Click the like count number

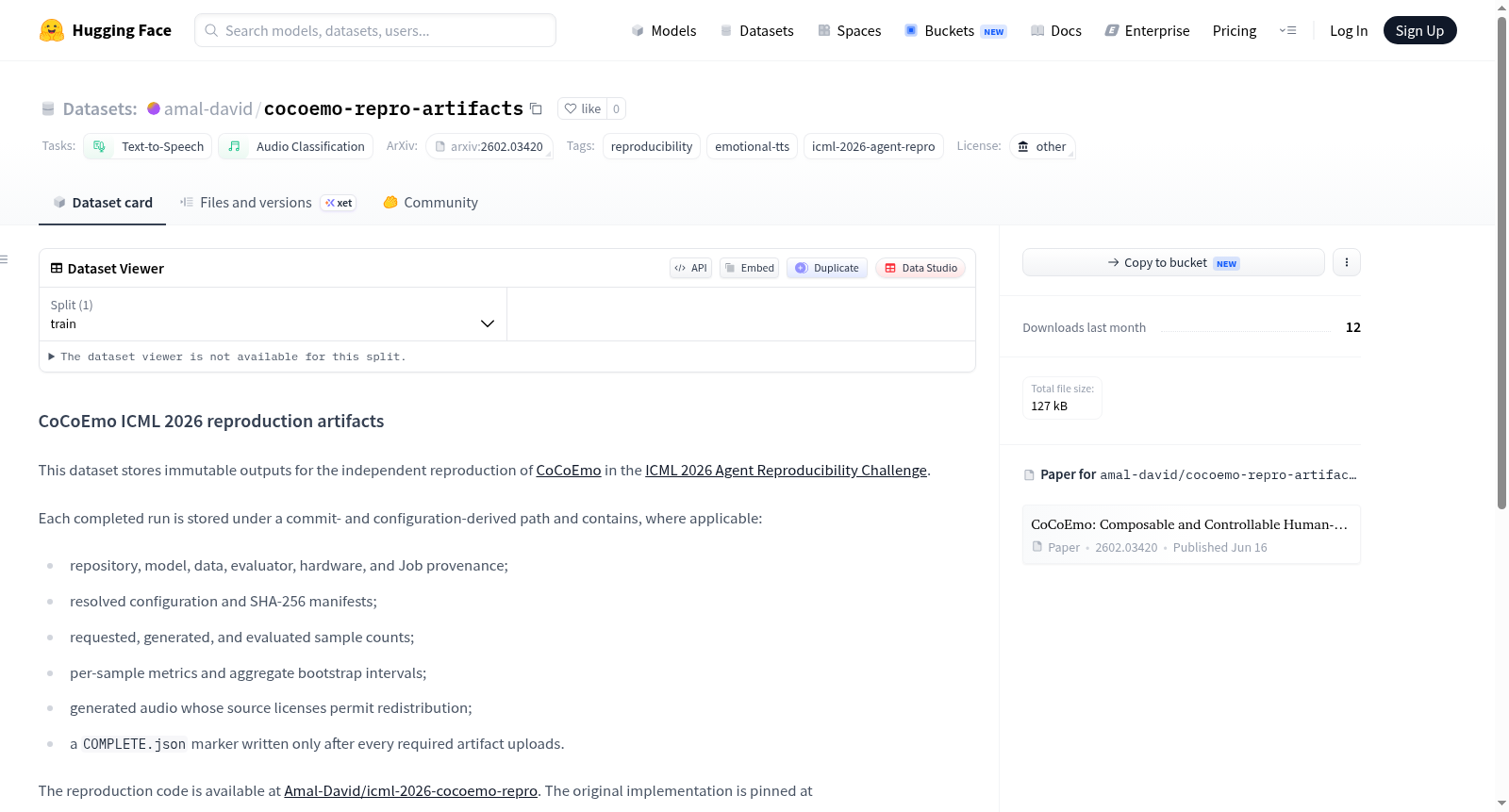616,108
